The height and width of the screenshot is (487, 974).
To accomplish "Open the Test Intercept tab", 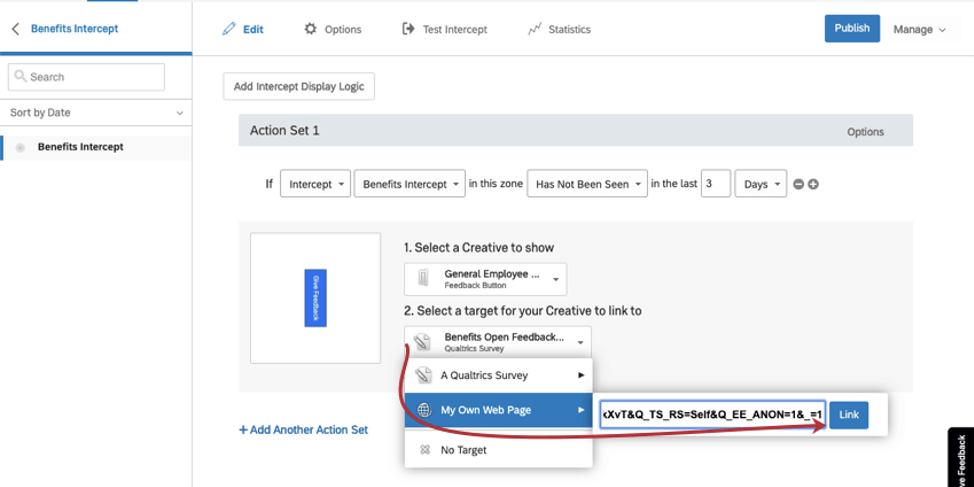I will [x=444, y=29].
